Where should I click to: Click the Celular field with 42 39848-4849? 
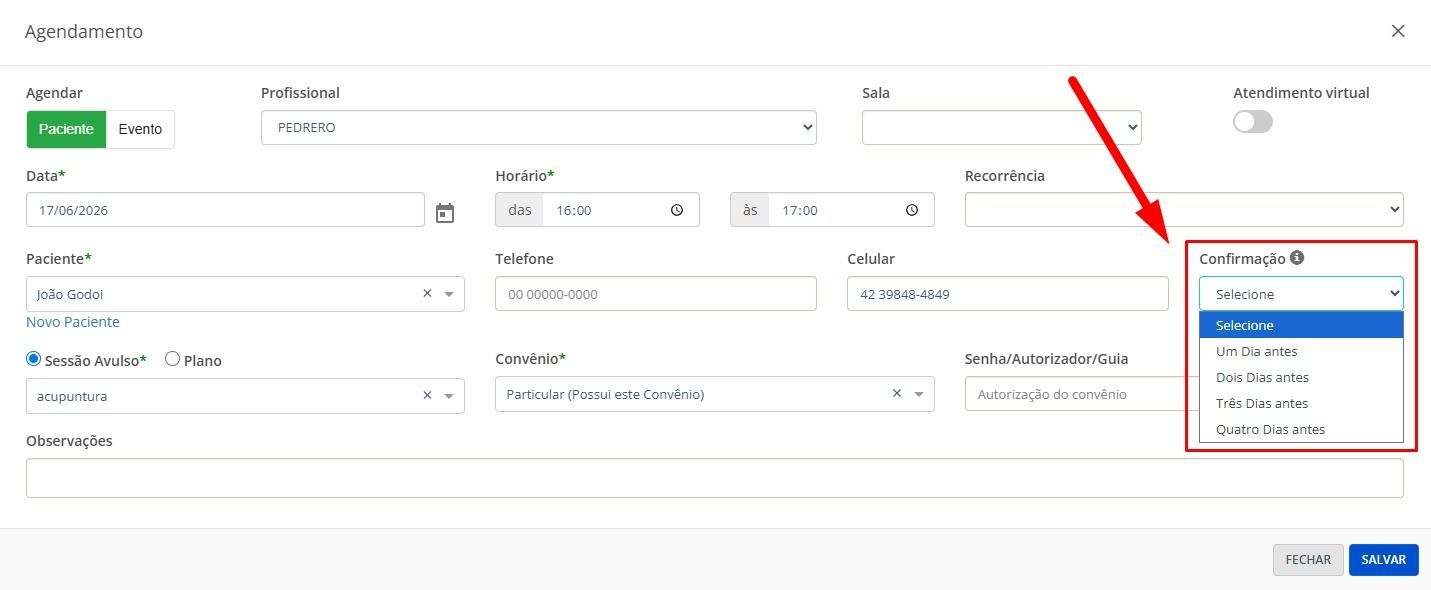click(x=1007, y=294)
